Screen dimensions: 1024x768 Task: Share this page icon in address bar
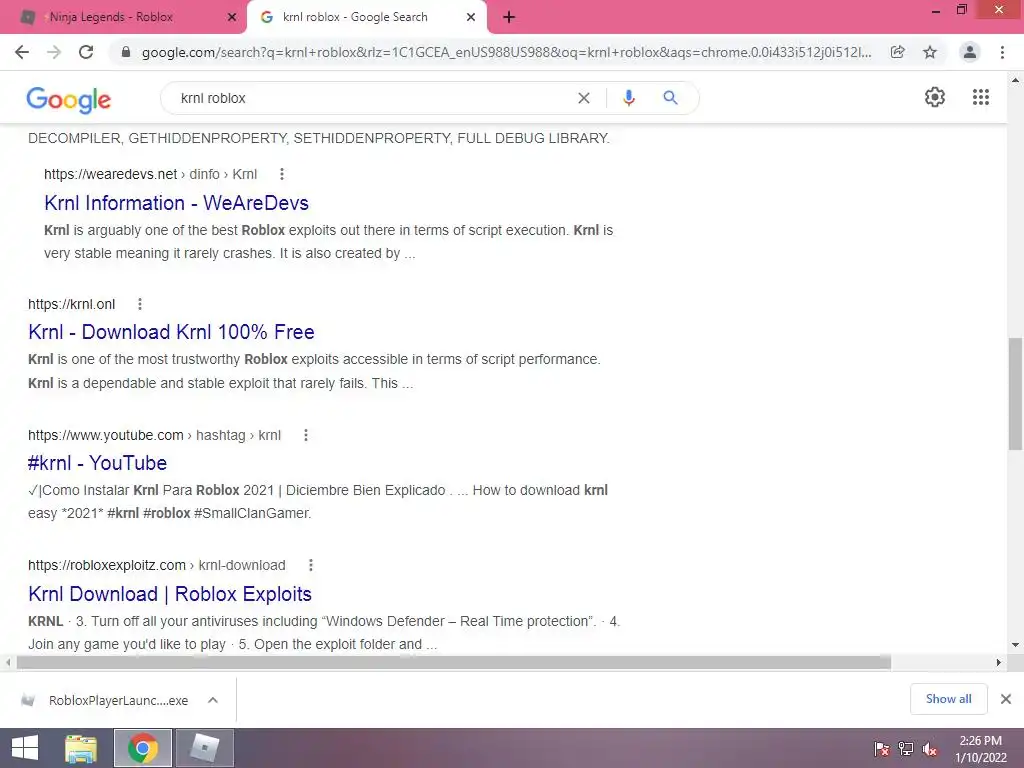click(x=897, y=52)
